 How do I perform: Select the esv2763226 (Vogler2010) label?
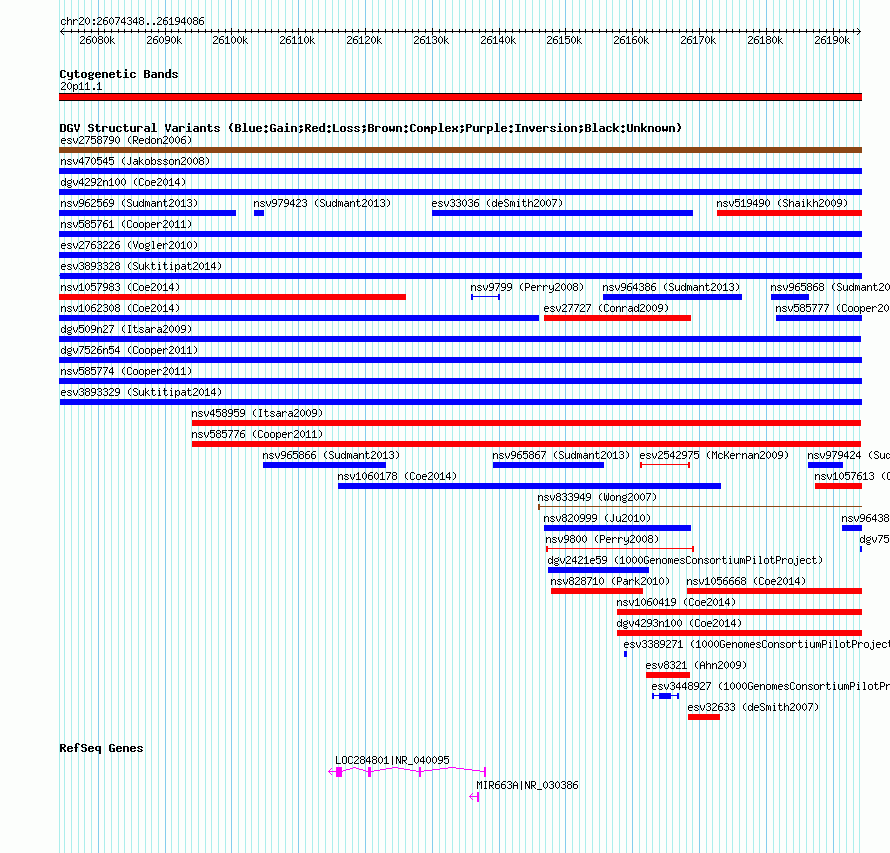[x=129, y=245]
